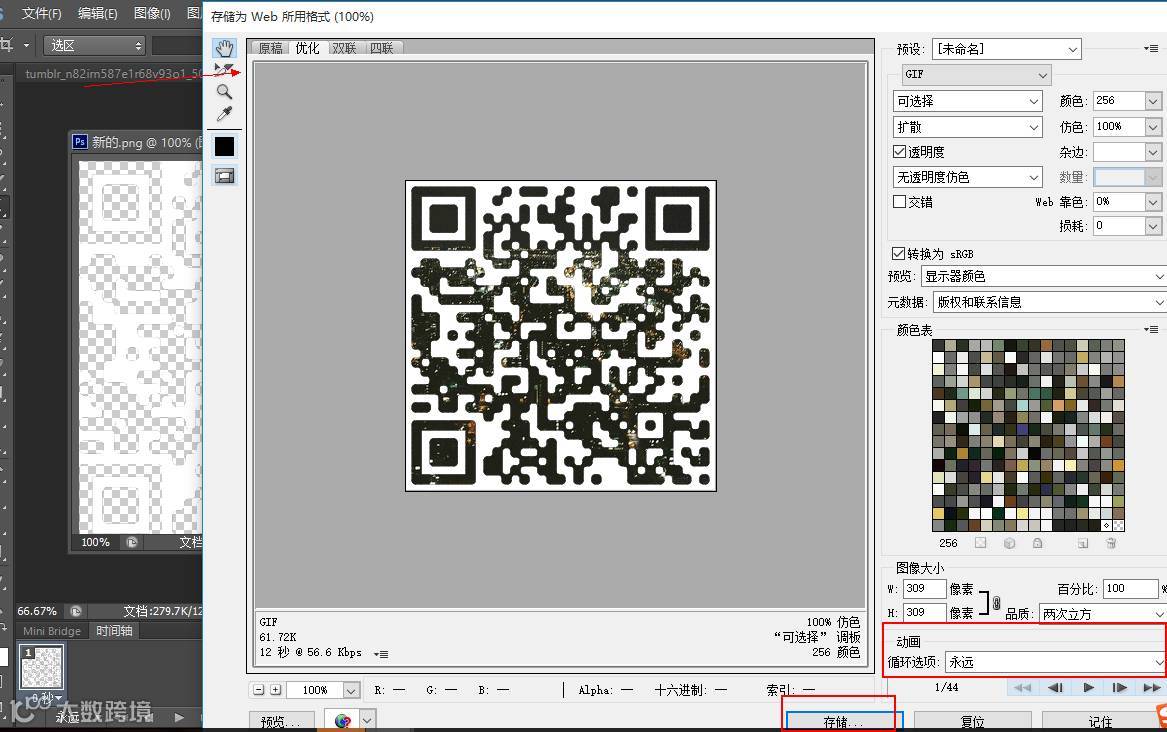
Task: Jump to the last animation frame
Action: (1152, 687)
